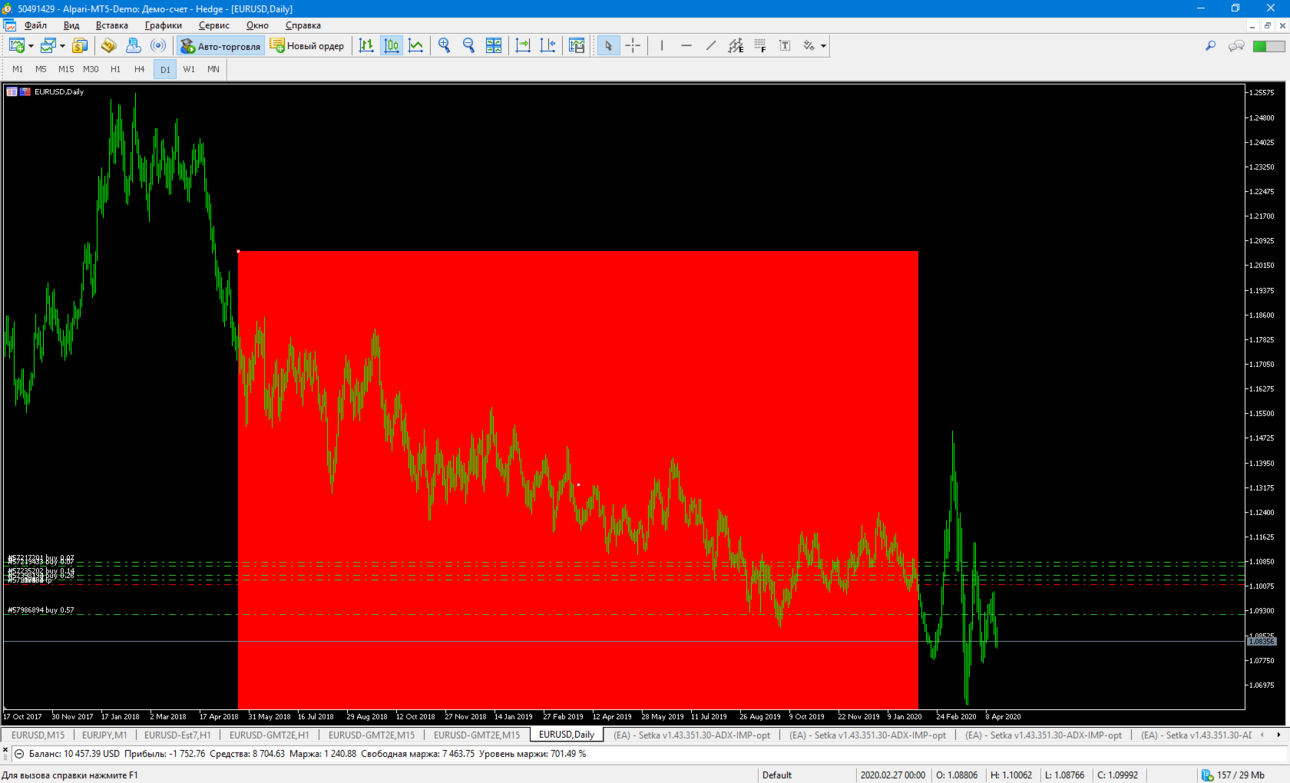Screen dimensions: 1290x783
Task: Zoom in the chart
Action: coord(444,46)
